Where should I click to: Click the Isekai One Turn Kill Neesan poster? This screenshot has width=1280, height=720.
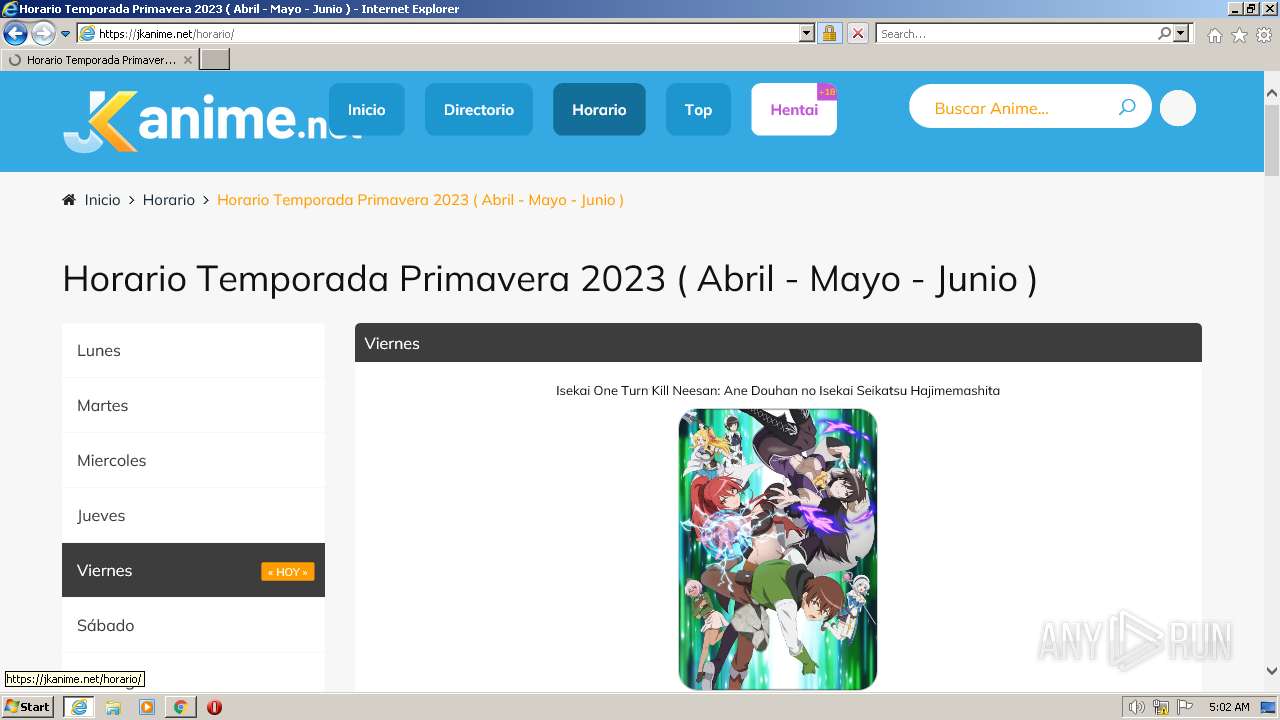(x=778, y=549)
